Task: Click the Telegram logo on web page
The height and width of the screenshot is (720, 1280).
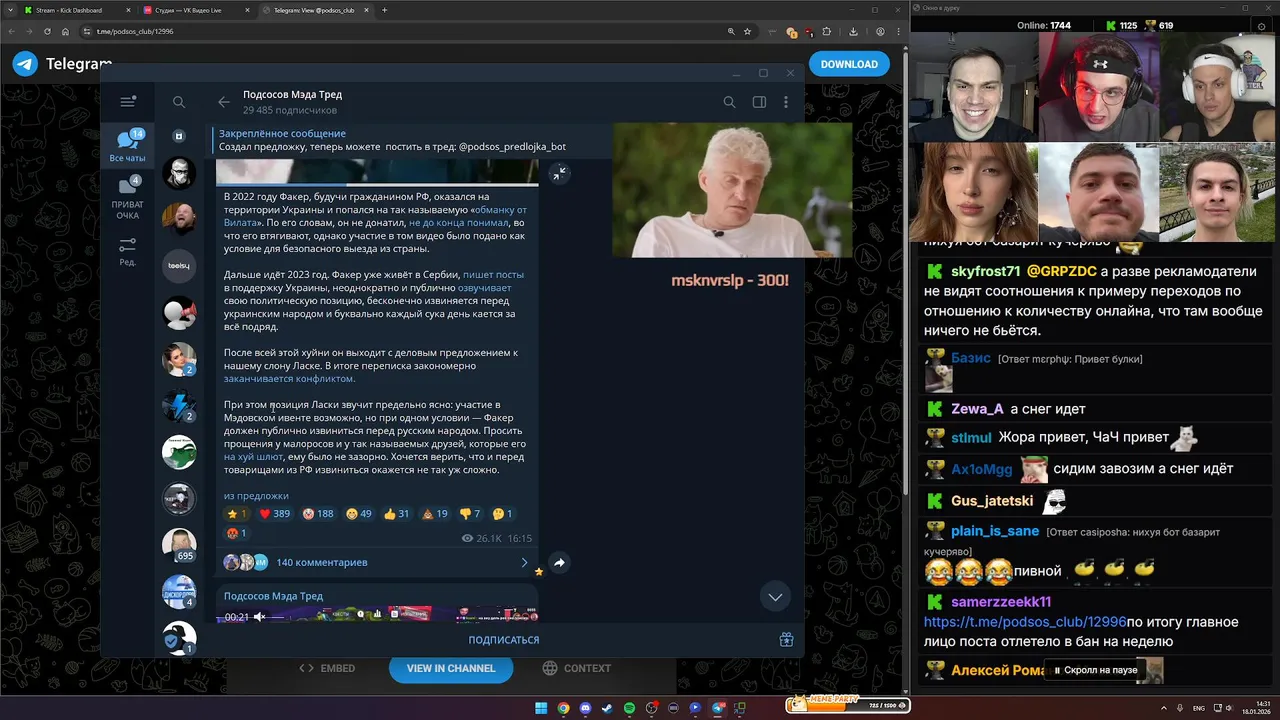Action: 26,64
